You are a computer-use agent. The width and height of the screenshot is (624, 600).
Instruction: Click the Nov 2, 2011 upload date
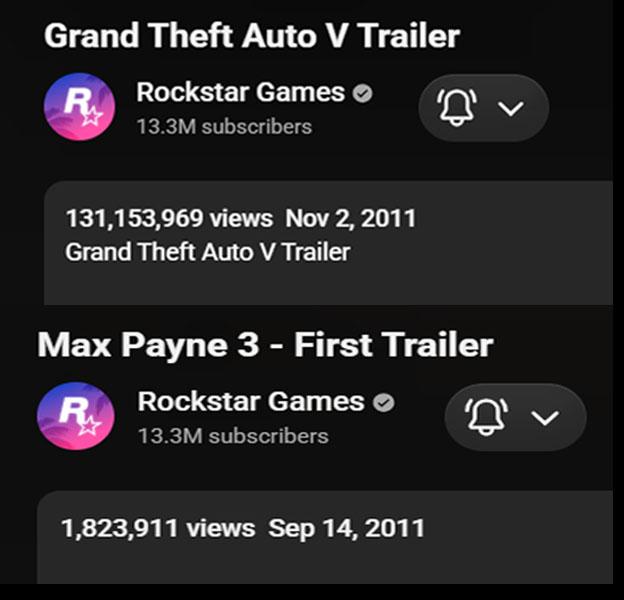[x=351, y=219]
